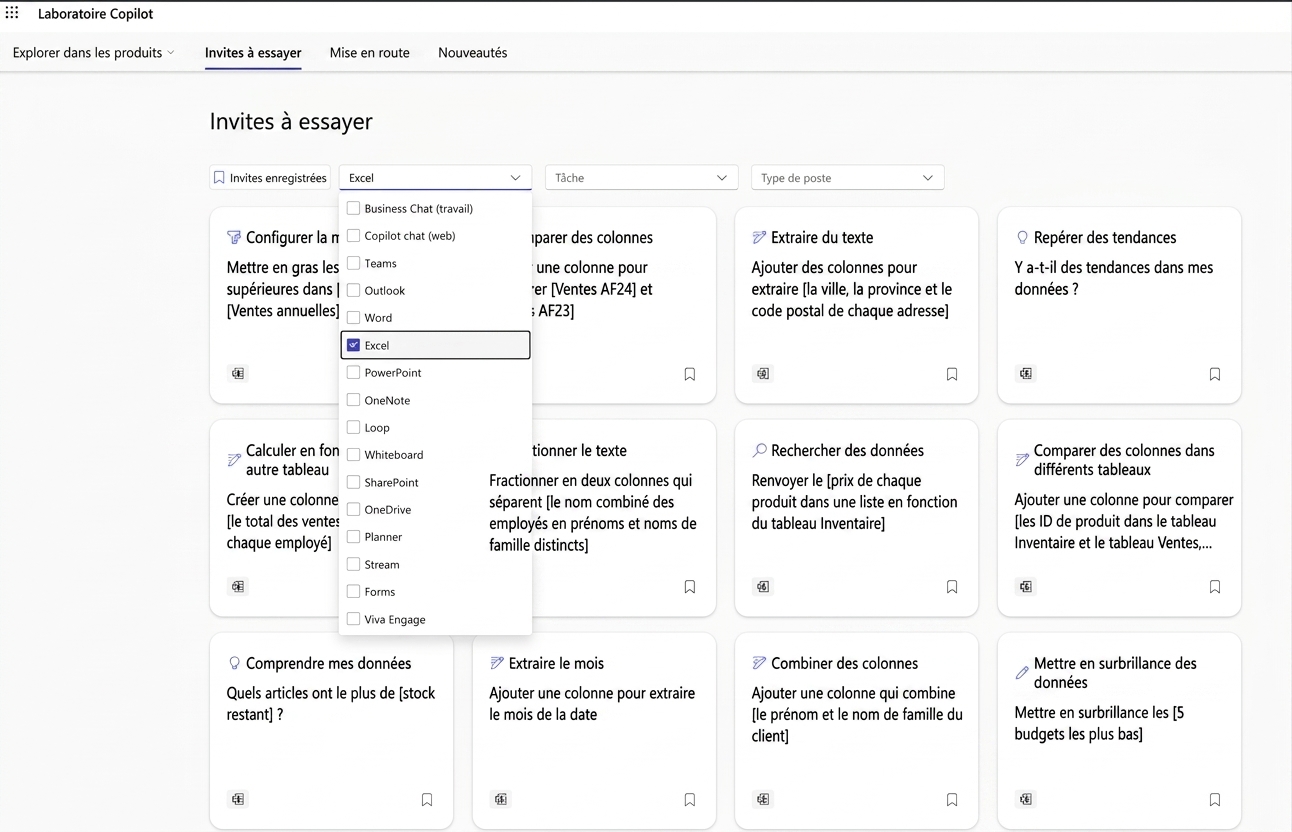Collapse the Excel product filter dropdown
Screen dimensions: 1292x832
435,178
